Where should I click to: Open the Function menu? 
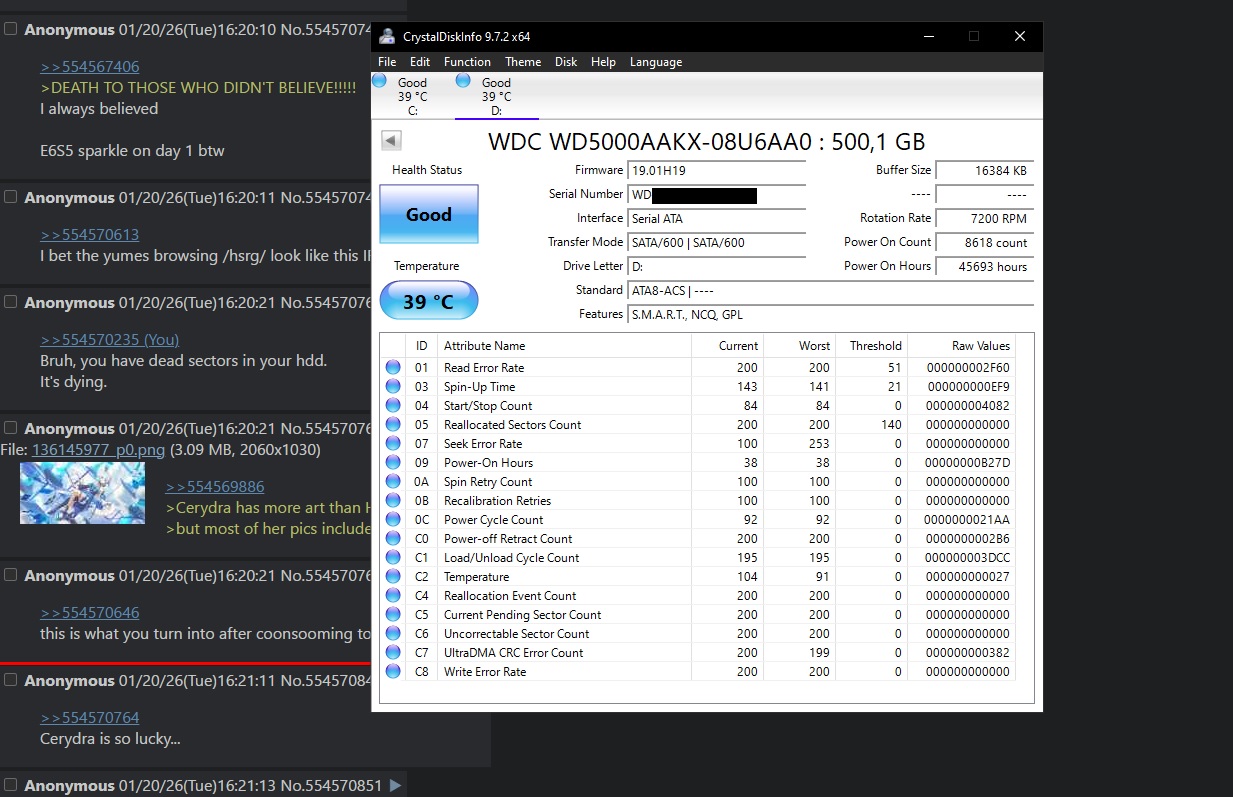tap(467, 62)
